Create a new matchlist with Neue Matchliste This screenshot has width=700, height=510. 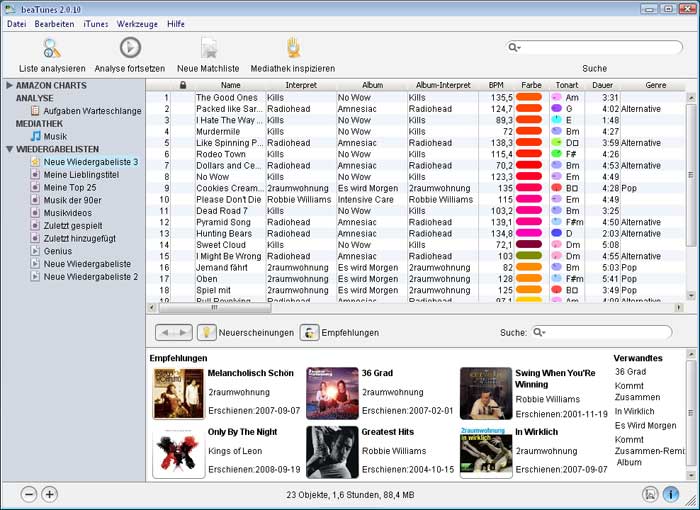pos(210,47)
